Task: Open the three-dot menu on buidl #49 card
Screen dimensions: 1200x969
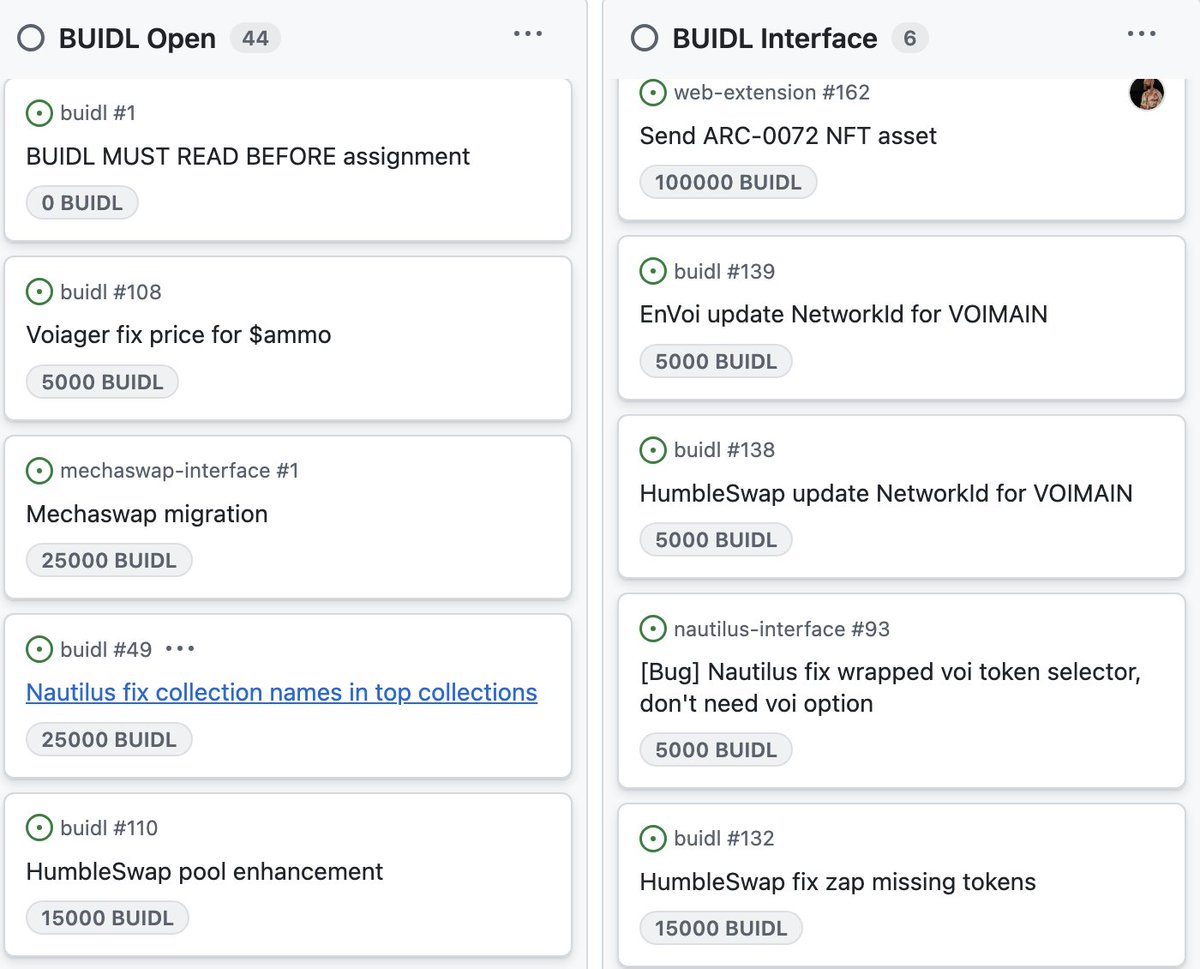Action: point(180,649)
